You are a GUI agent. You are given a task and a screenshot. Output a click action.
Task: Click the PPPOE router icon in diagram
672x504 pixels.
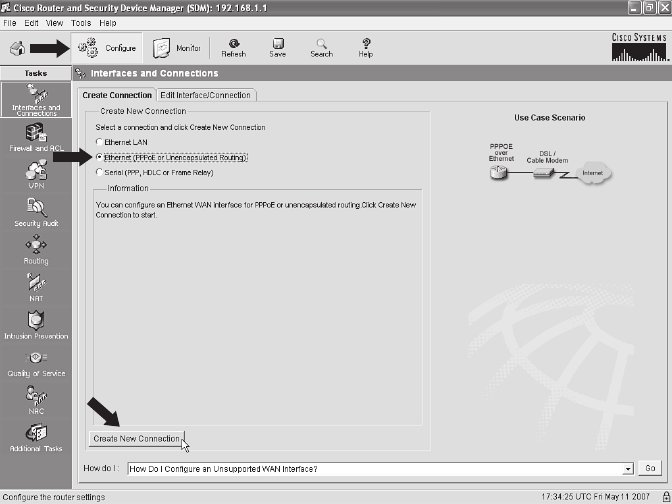pos(498,172)
